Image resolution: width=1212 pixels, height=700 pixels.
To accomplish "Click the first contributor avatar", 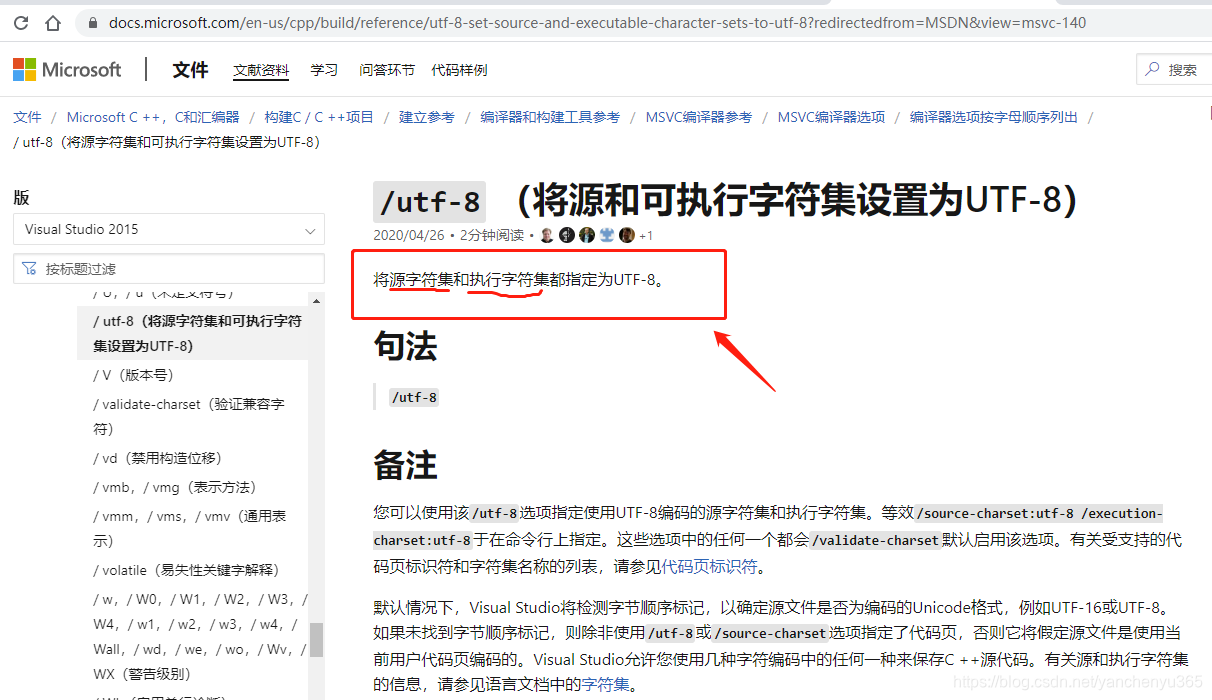I will [x=547, y=235].
